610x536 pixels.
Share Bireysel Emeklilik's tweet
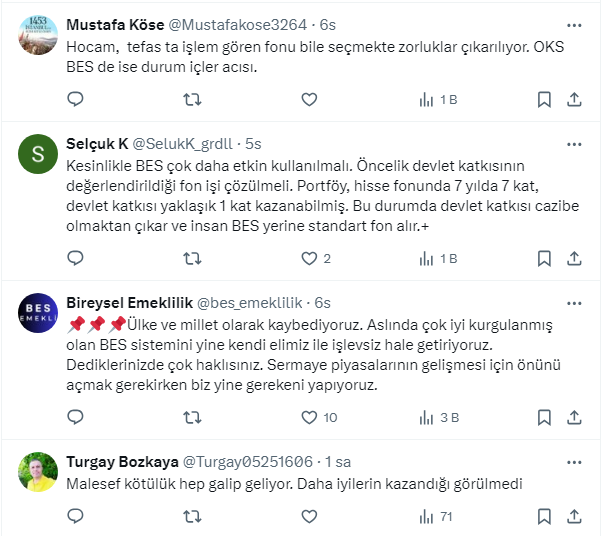pos(575,417)
